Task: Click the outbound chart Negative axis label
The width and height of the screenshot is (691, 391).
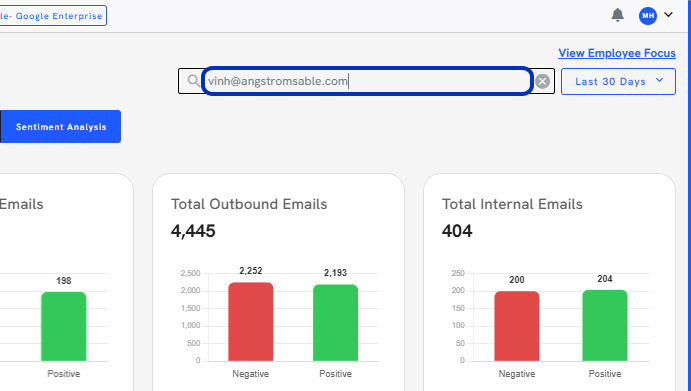Action: click(x=251, y=374)
